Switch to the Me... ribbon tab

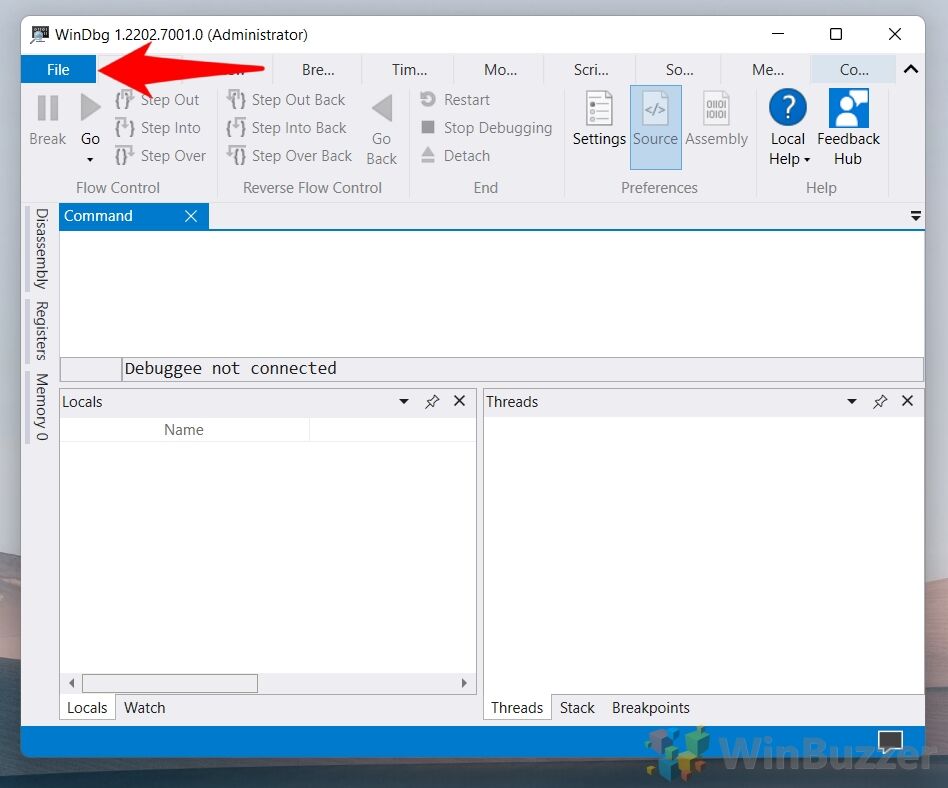click(768, 70)
